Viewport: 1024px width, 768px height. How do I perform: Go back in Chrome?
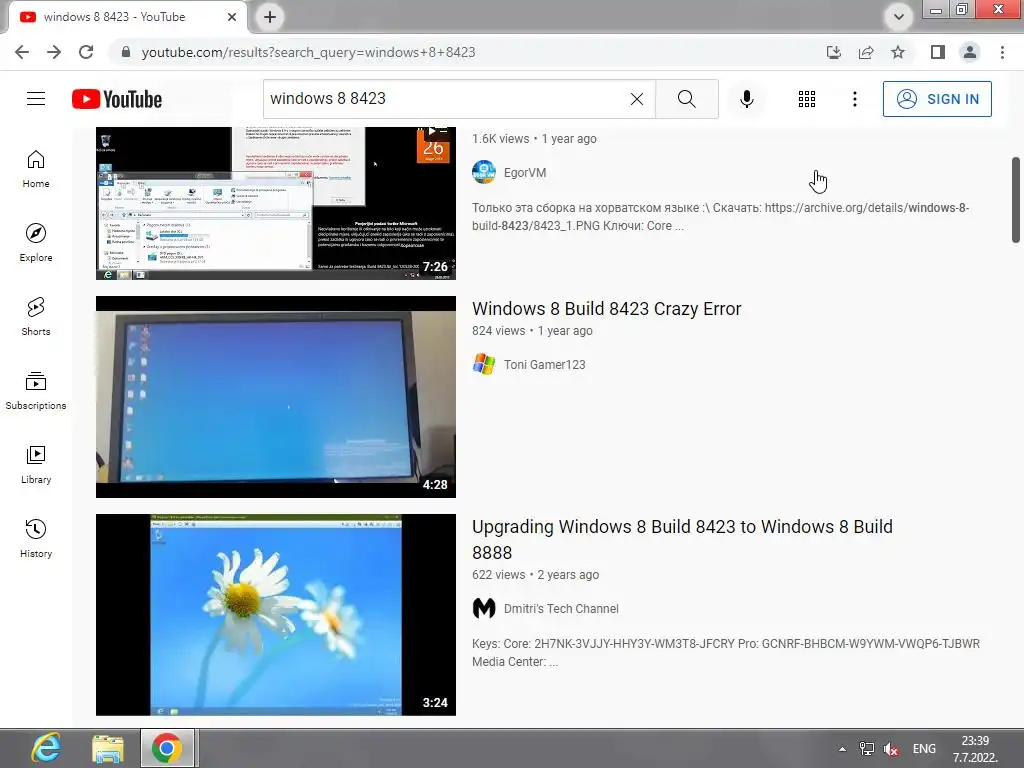pos(22,52)
